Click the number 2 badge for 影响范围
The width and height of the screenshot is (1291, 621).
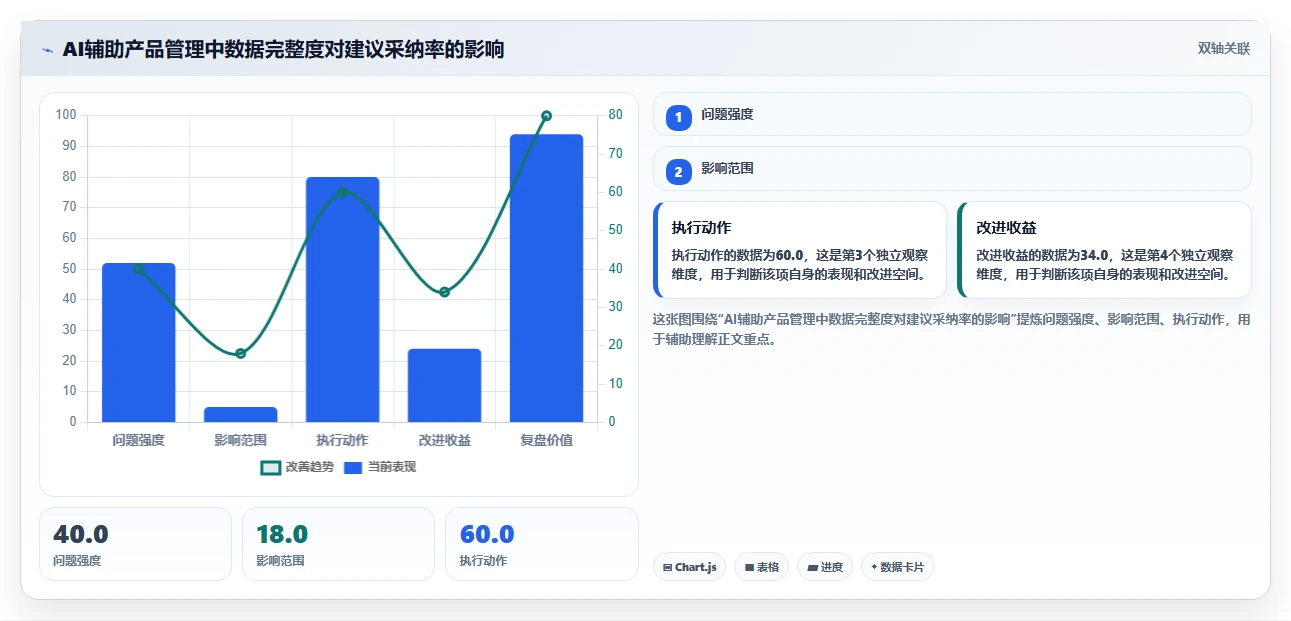(679, 172)
